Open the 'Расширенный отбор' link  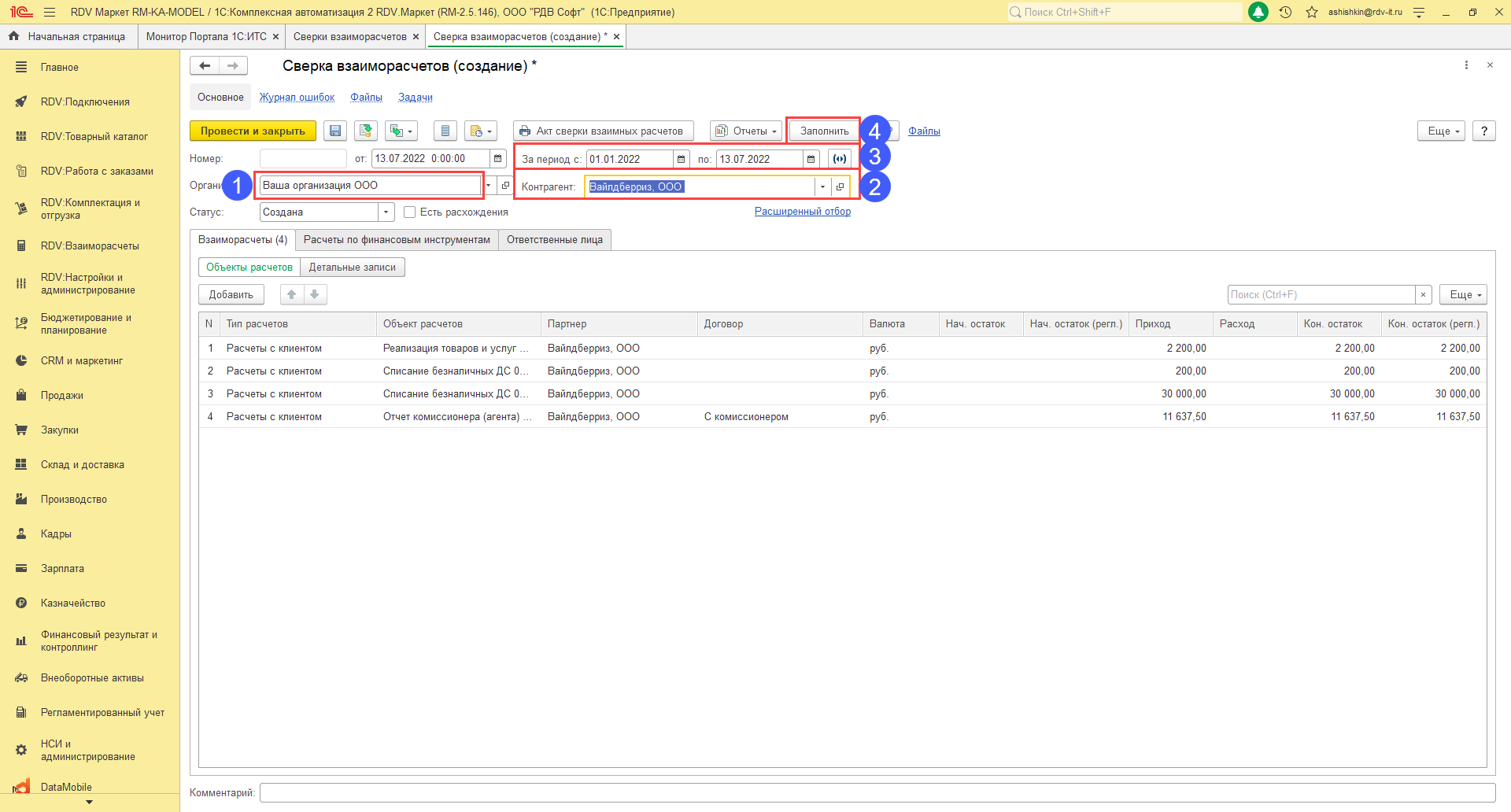(802, 212)
